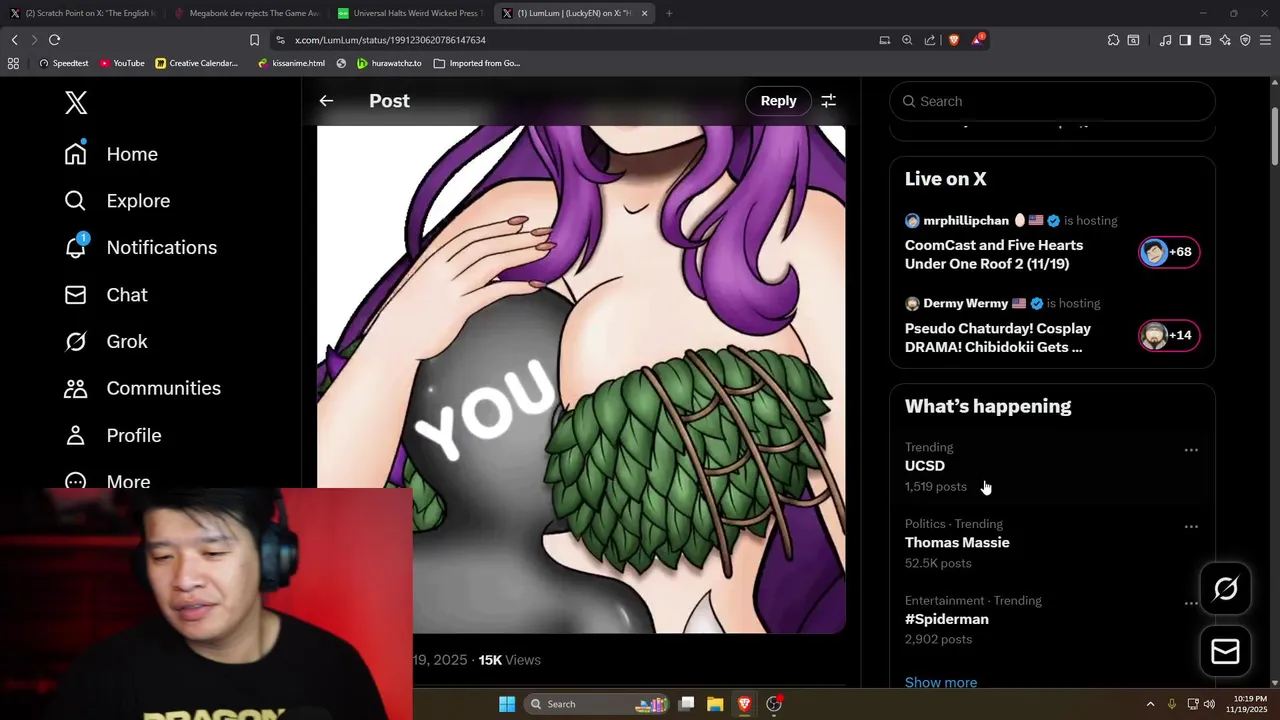Bookmark this page icon
Image resolution: width=1280 pixels, height=720 pixels.
pyautogui.click(x=254, y=40)
